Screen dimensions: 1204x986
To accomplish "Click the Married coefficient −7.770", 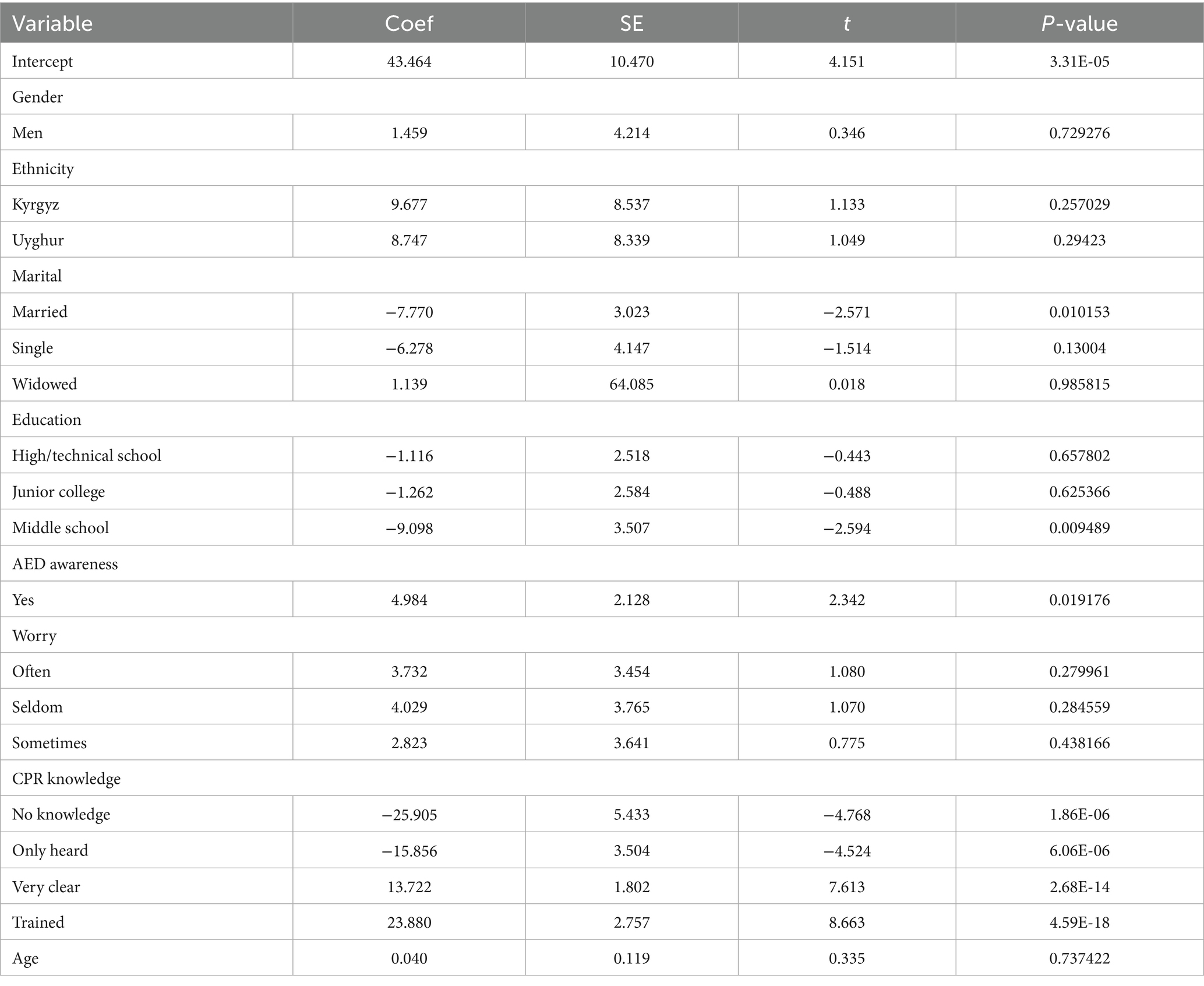I will coord(409,312).
